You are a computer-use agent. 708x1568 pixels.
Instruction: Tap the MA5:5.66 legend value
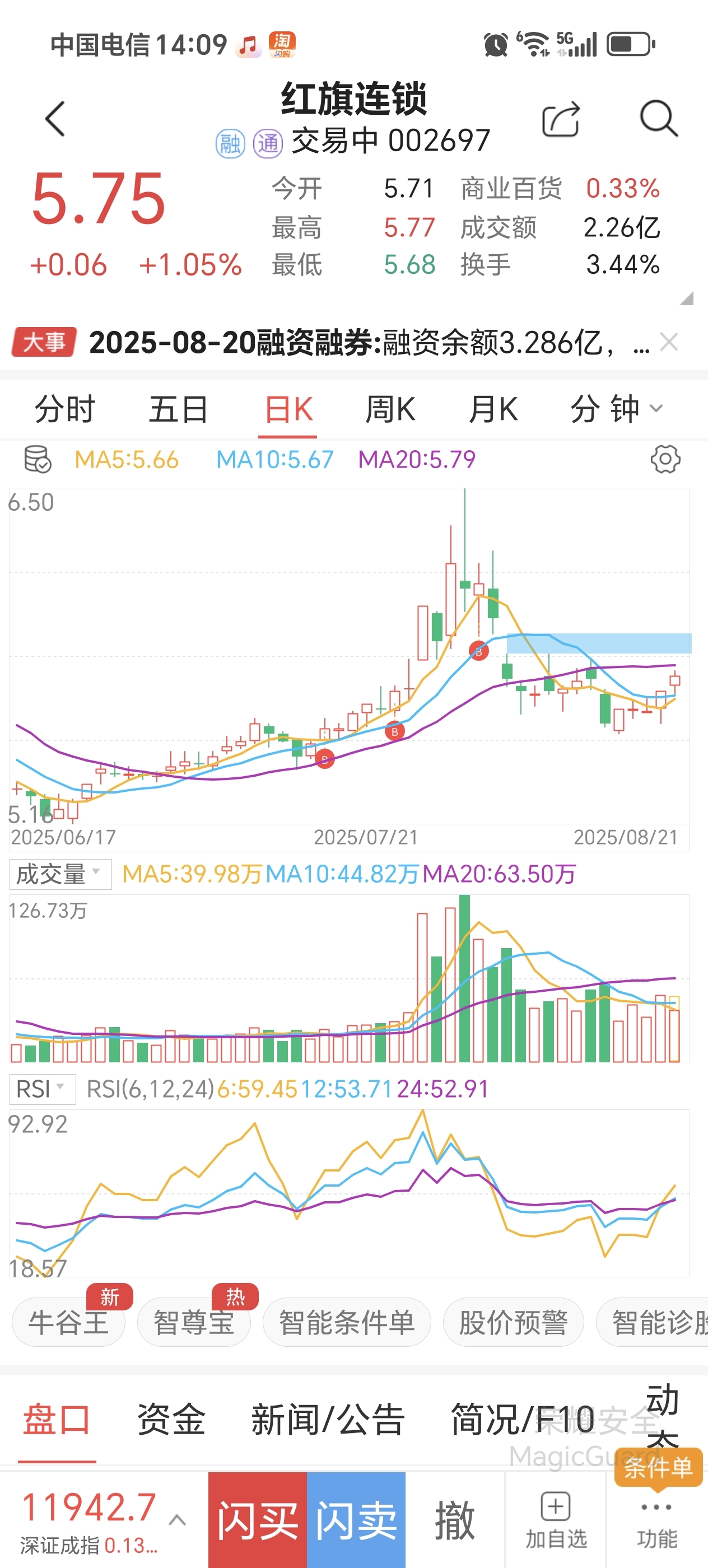[x=127, y=460]
